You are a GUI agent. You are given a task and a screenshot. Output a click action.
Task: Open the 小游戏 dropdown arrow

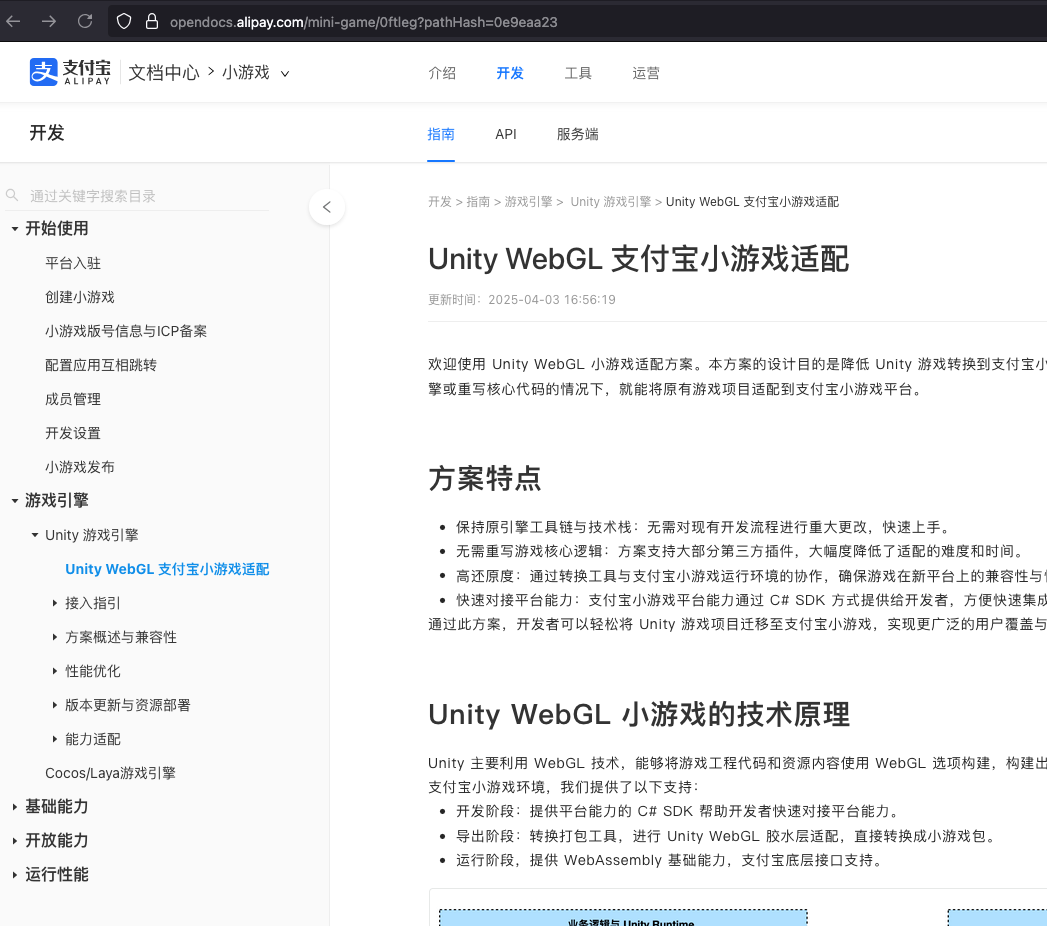pos(285,73)
